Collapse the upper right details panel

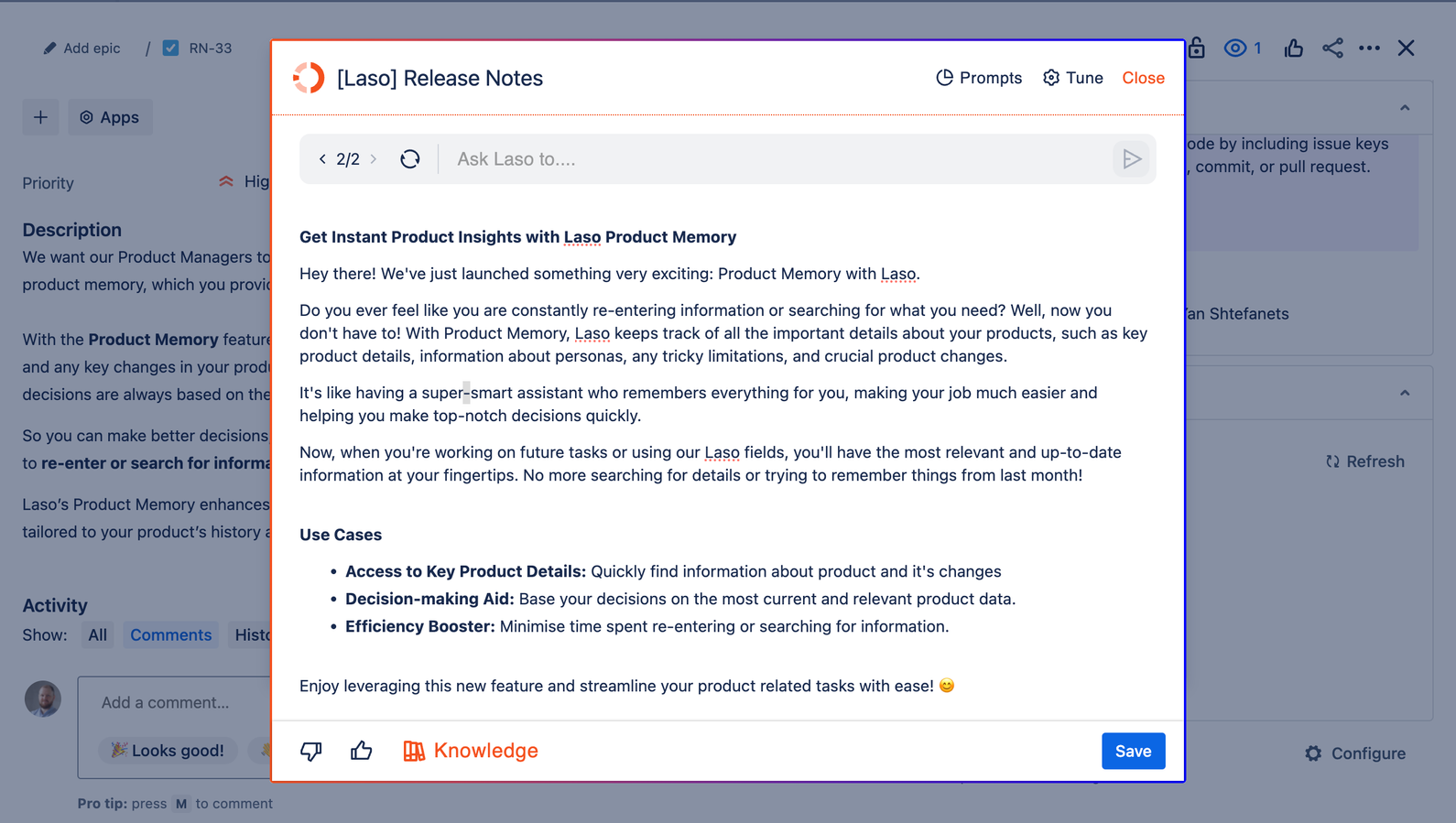pos(1405,108)
